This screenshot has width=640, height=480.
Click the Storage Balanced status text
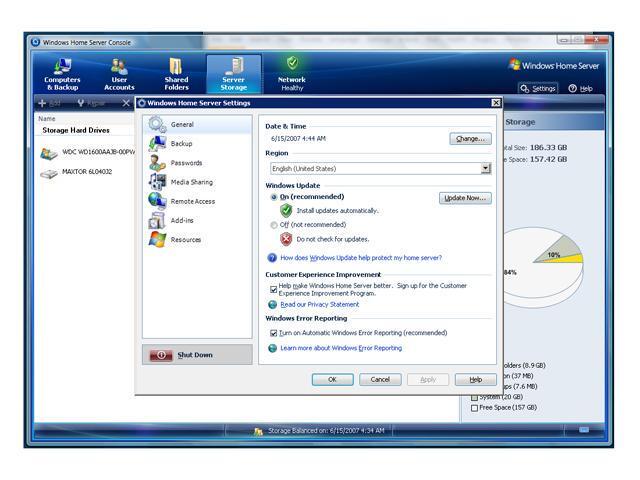point(326,431)
